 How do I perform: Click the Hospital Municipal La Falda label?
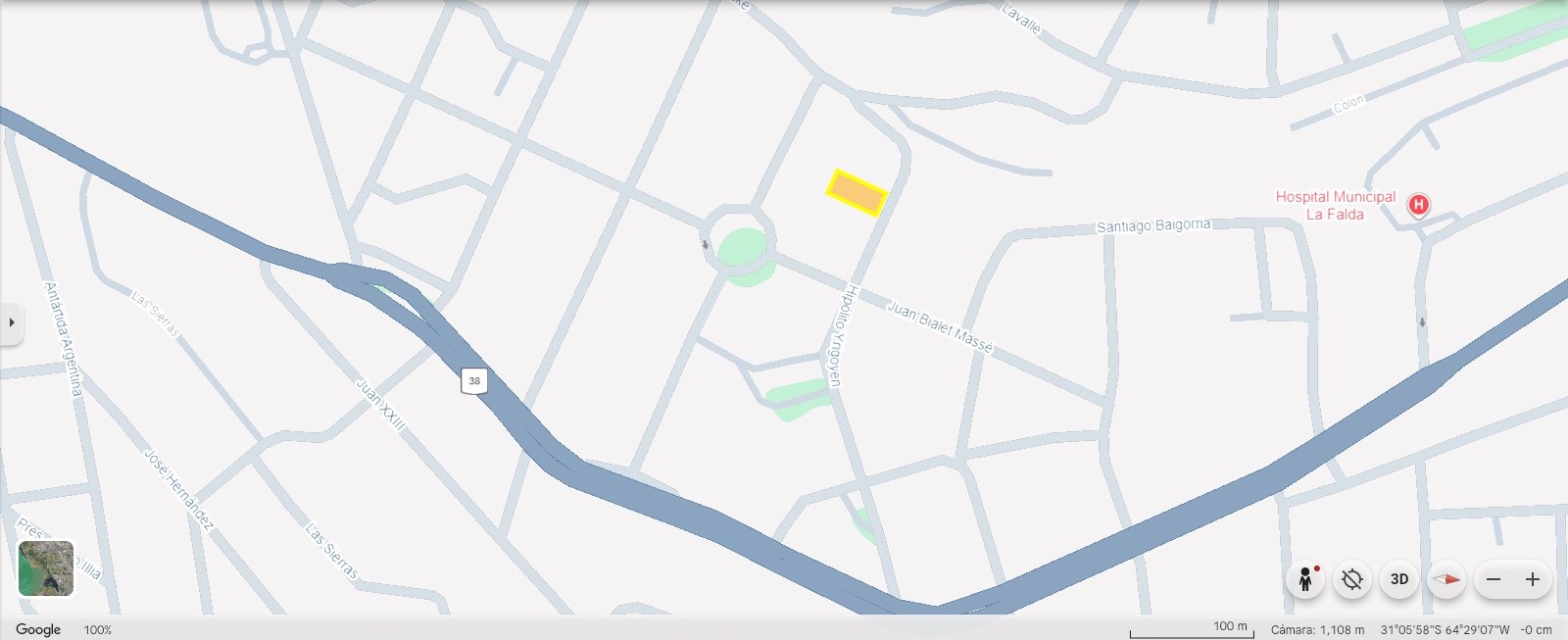click(x=1335, y=205)
